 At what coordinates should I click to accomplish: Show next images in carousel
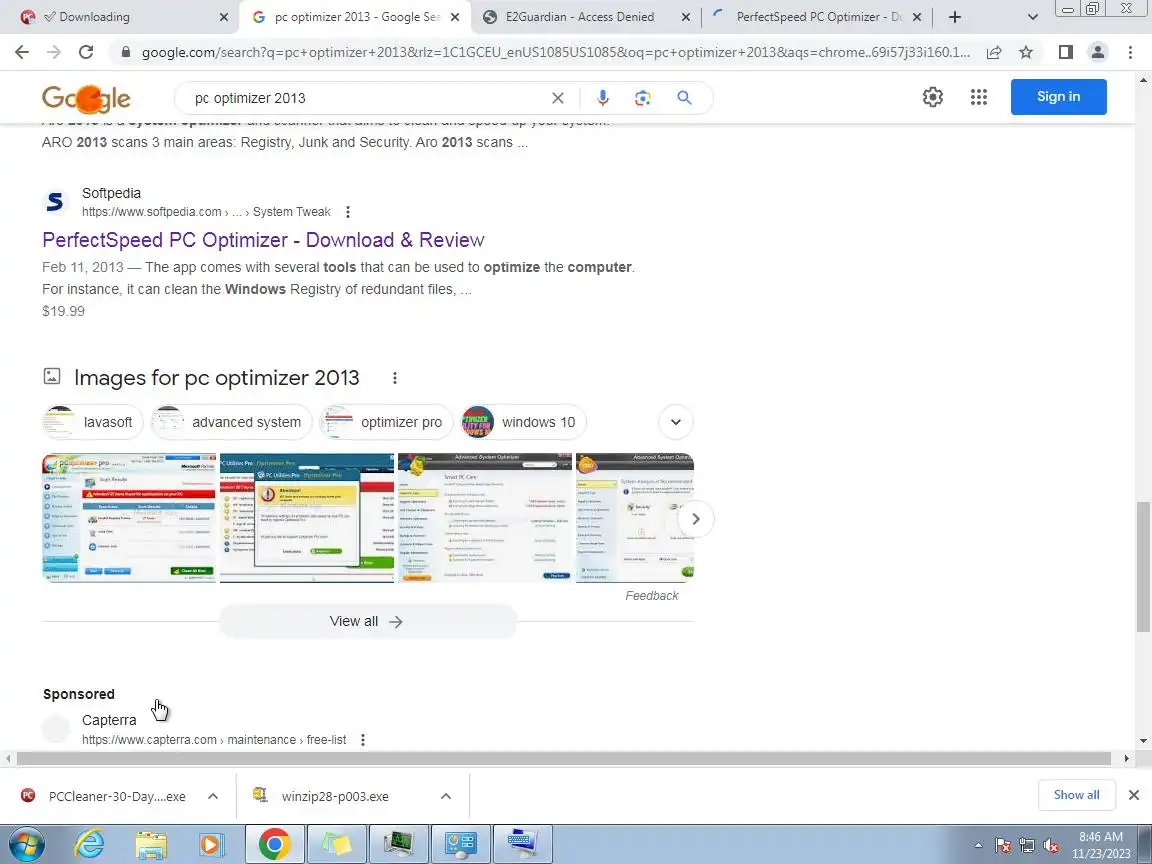click(695, 519)
